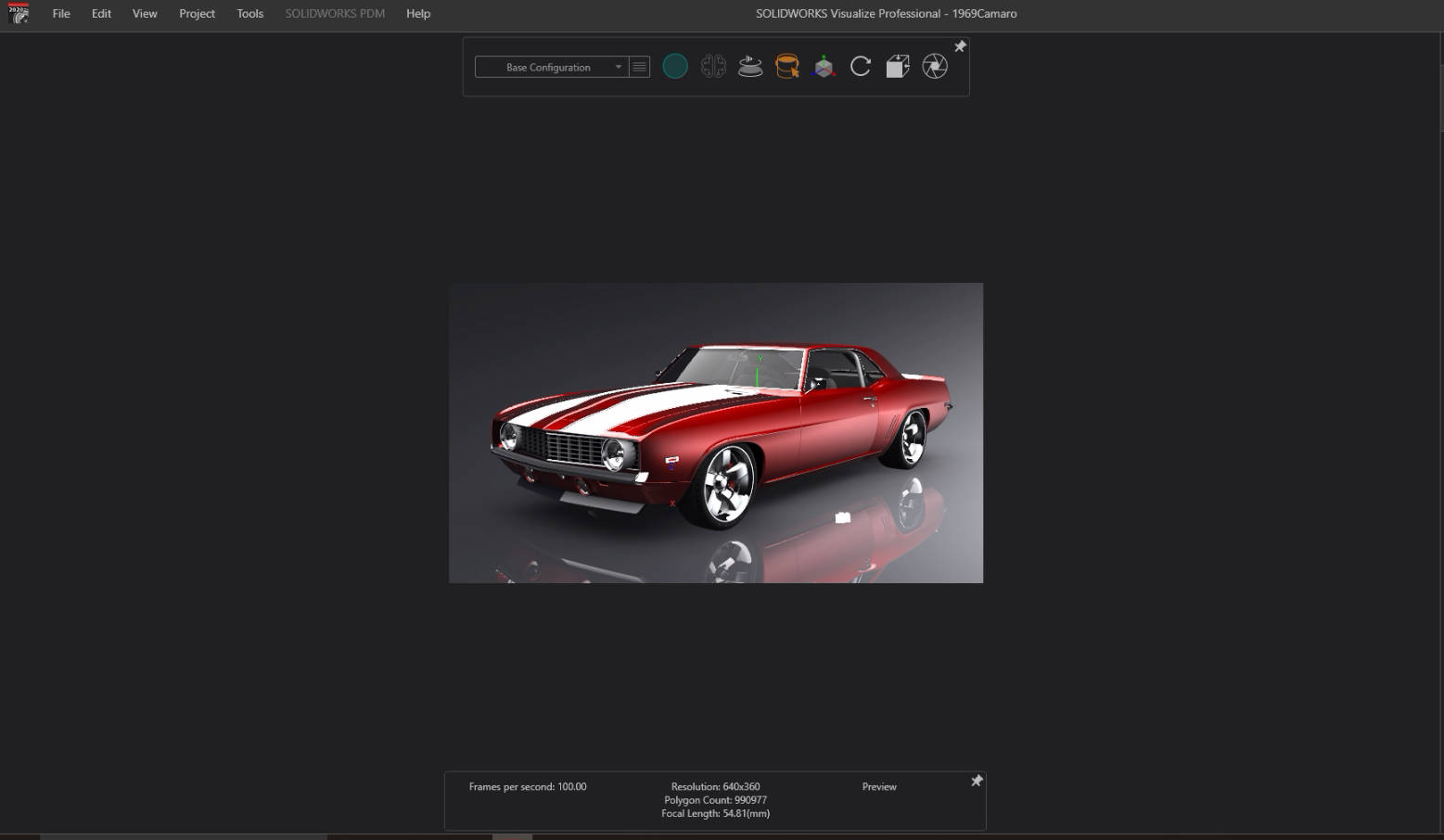The image size is (1444, 840).
Task: Open the Tools menu
Action: point(249,14)
